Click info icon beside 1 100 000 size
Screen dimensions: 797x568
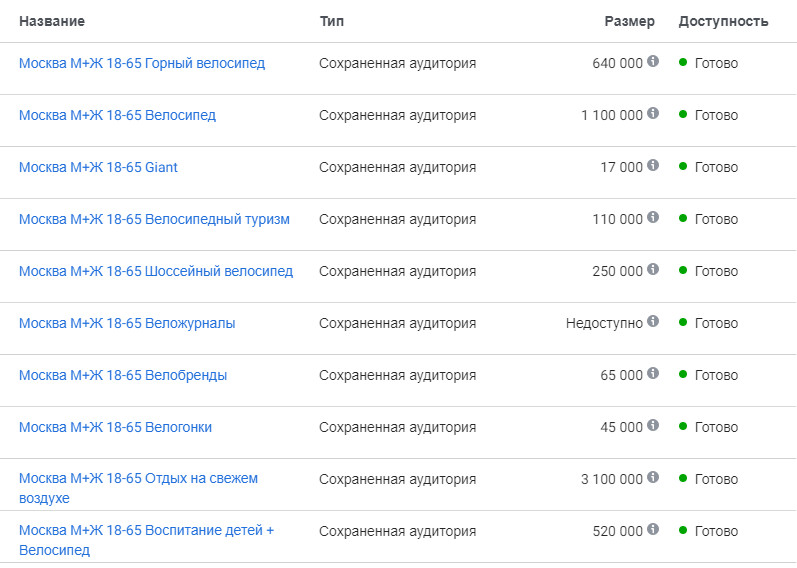click(x=653, y=114)
